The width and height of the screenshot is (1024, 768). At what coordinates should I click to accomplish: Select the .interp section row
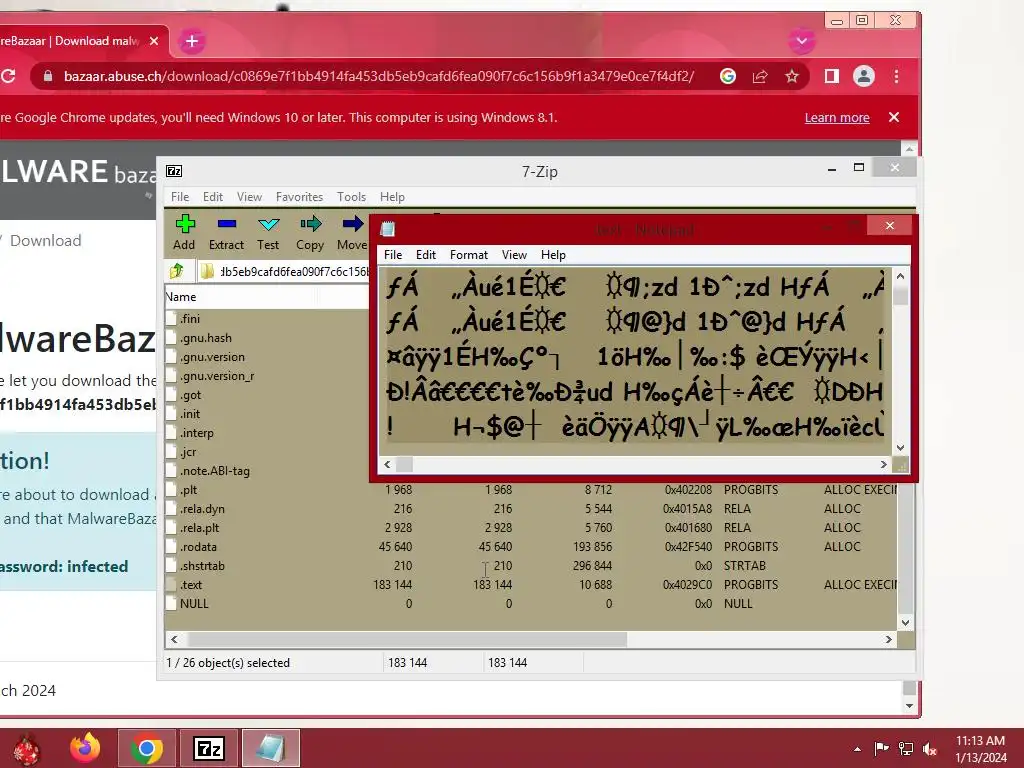[267, 432]
